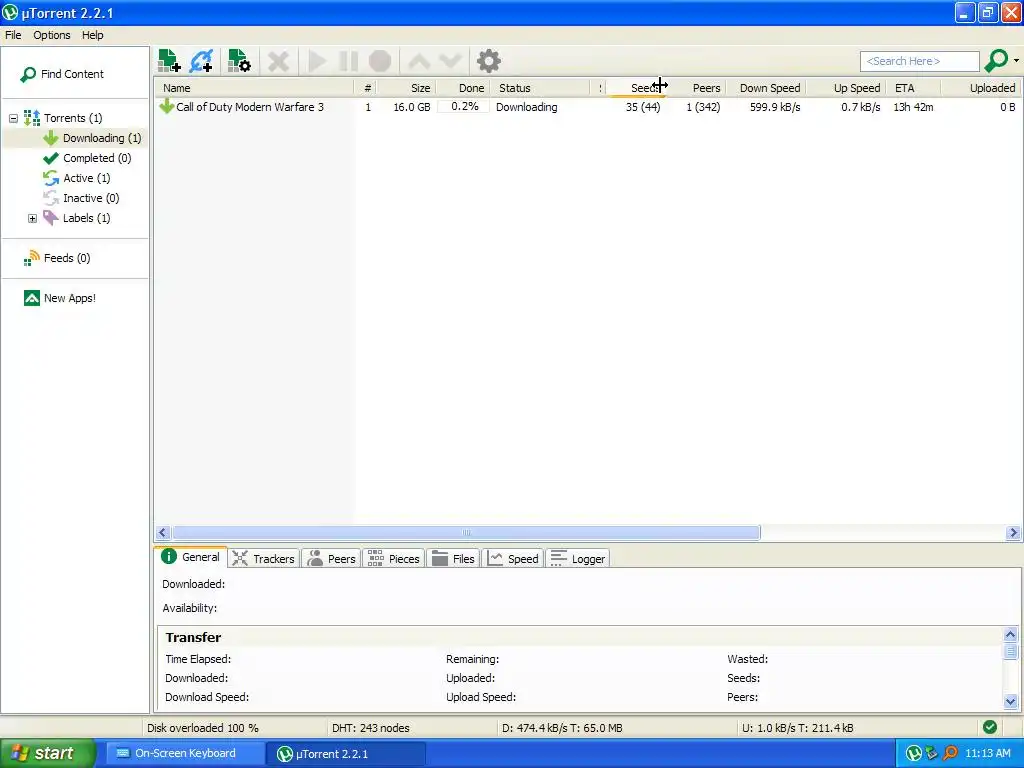Select the Active (1) category
Image resolution: width=1024 pixels, height=768 pixels.
[x=76, y=178]
